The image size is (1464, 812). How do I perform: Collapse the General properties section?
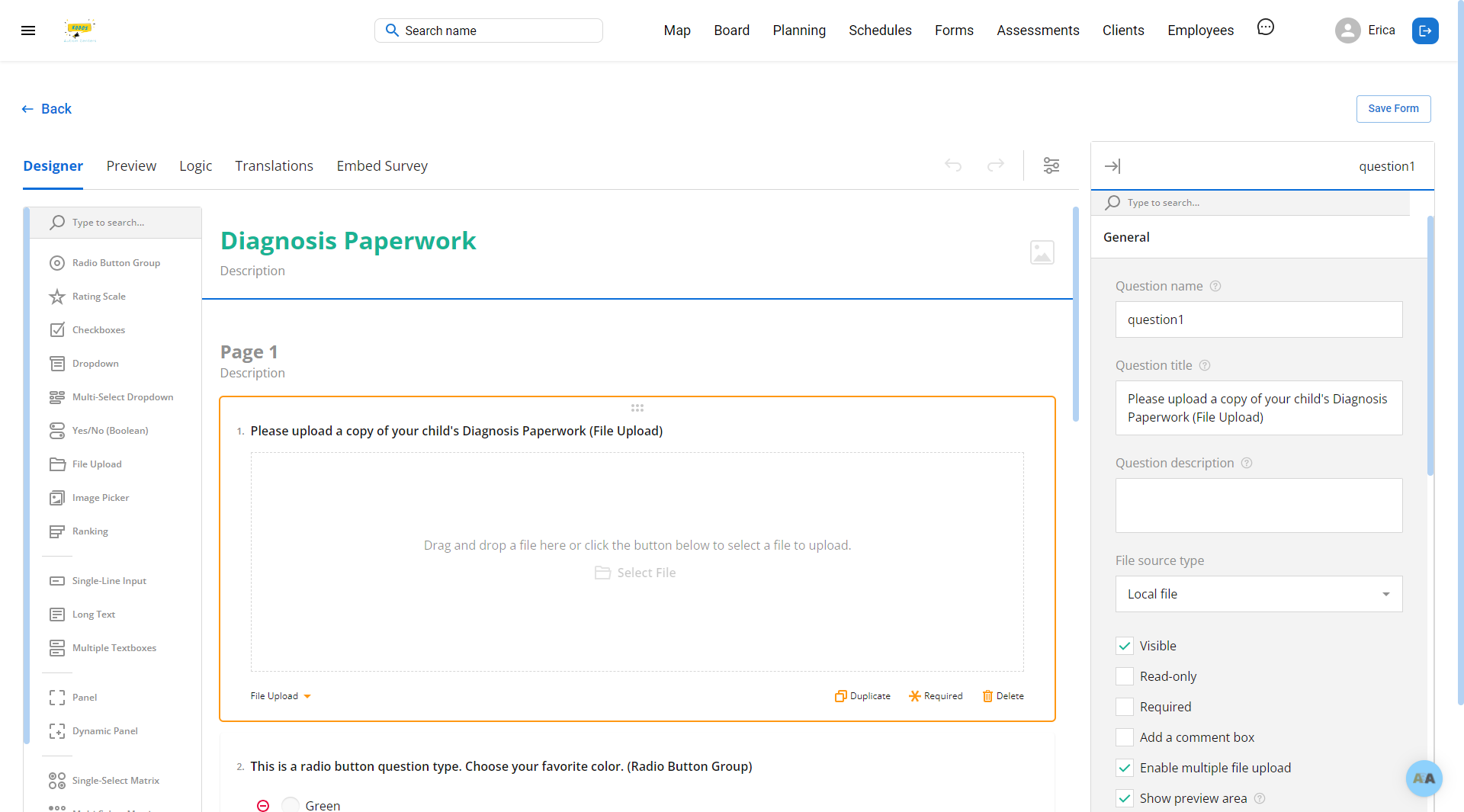[1126, 237]
